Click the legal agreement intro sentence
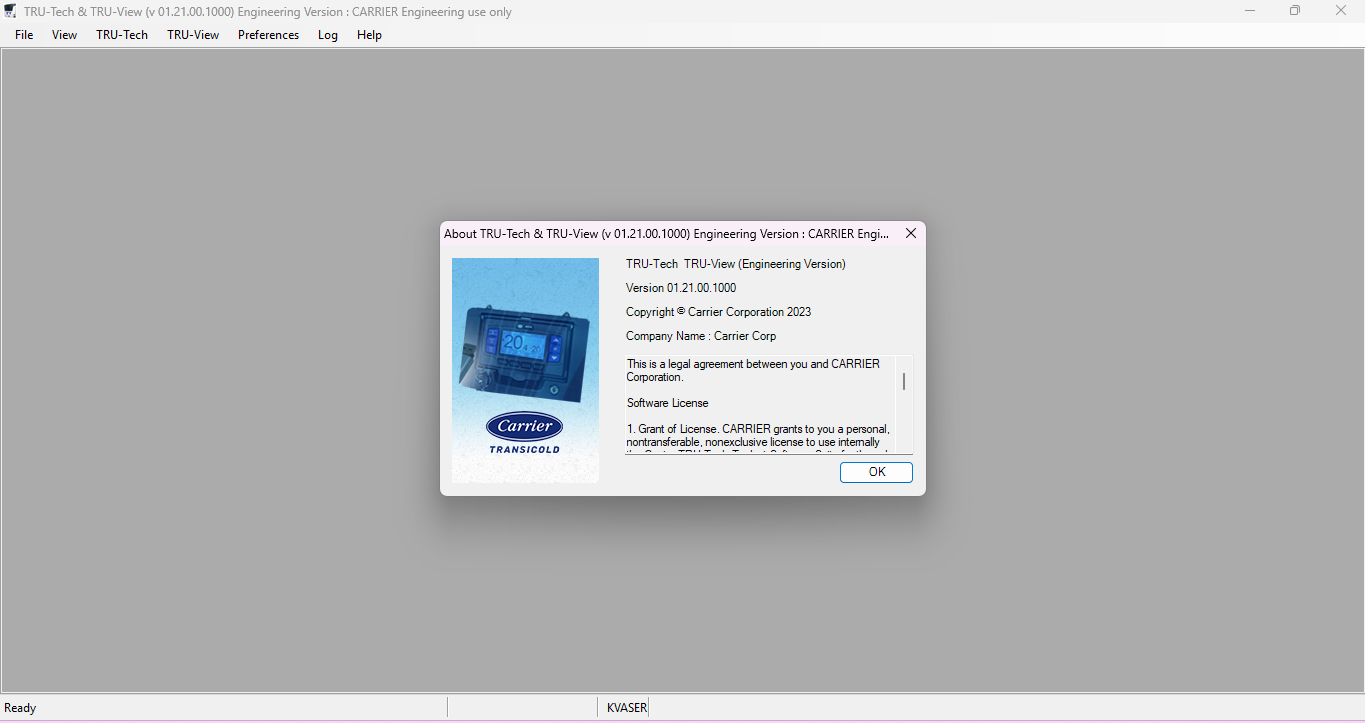The height and width of the screenshot is (723, 1365). pos(753,371)
